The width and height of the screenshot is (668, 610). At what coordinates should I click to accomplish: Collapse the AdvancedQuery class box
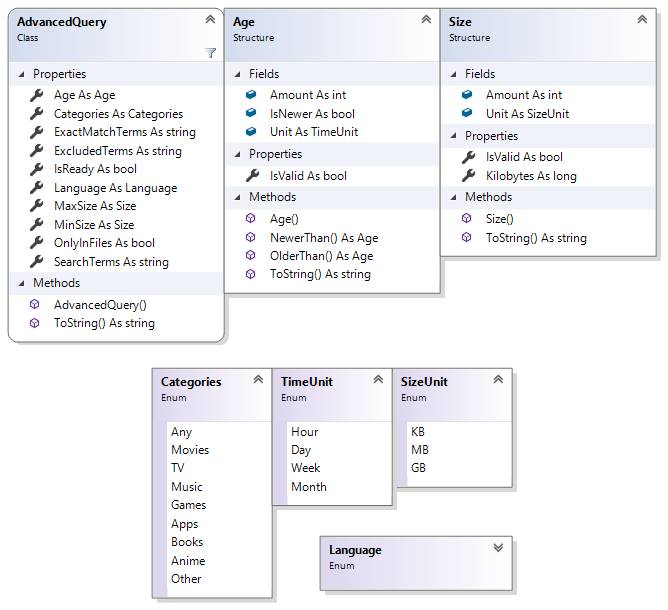pos(209,19)
